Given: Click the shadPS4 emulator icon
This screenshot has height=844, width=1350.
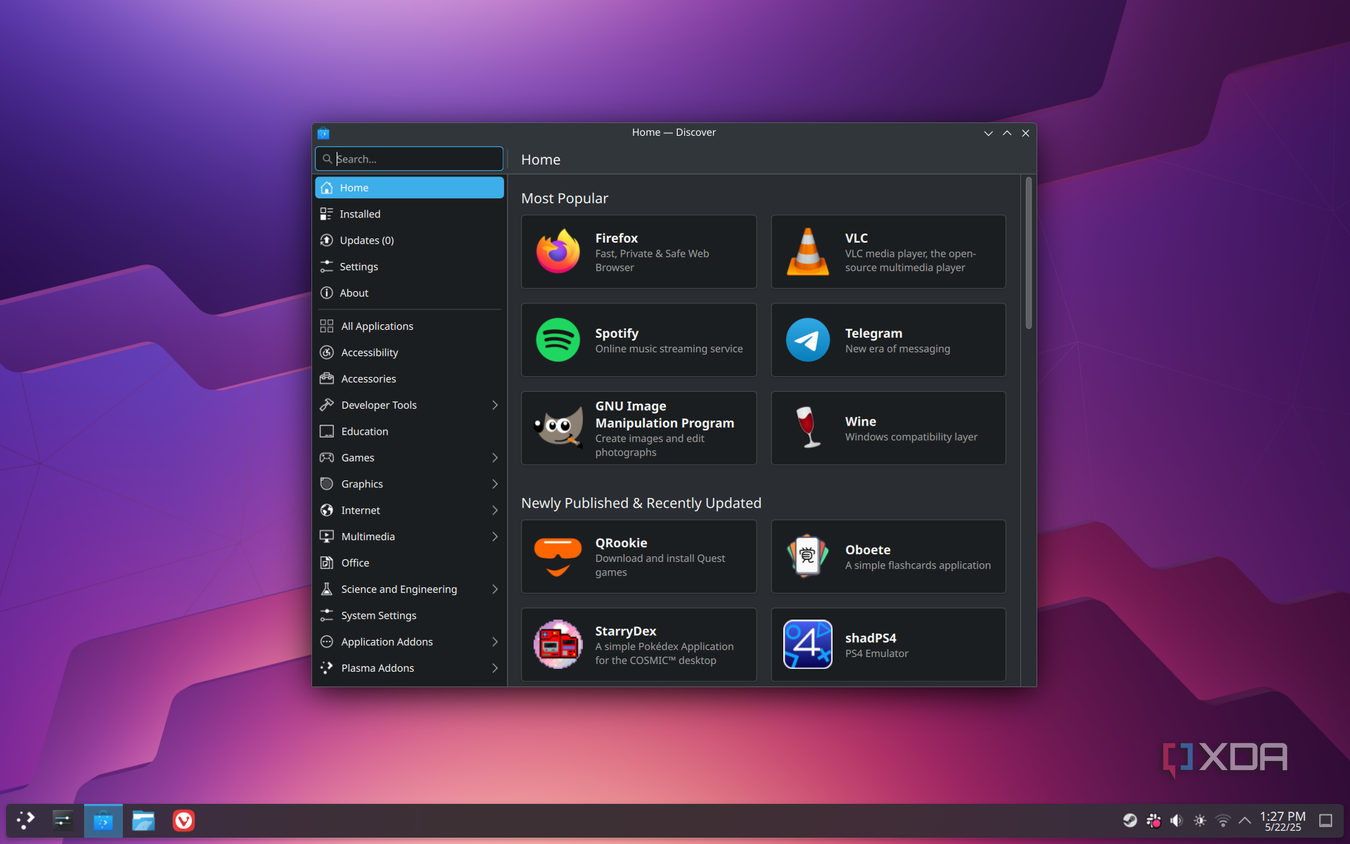Looking at the screenshot, I should (807, 645).
